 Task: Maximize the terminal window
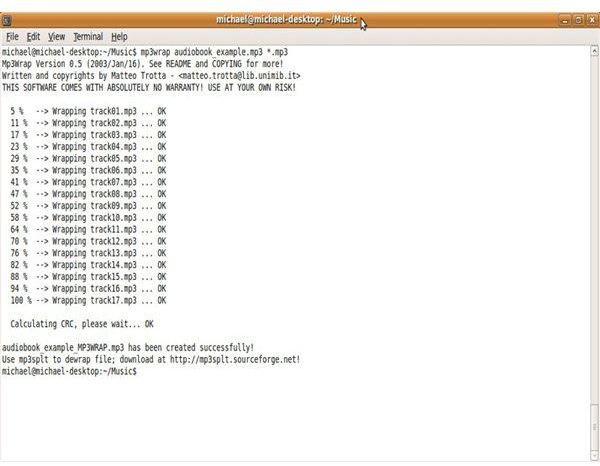(x=579, y=20)
